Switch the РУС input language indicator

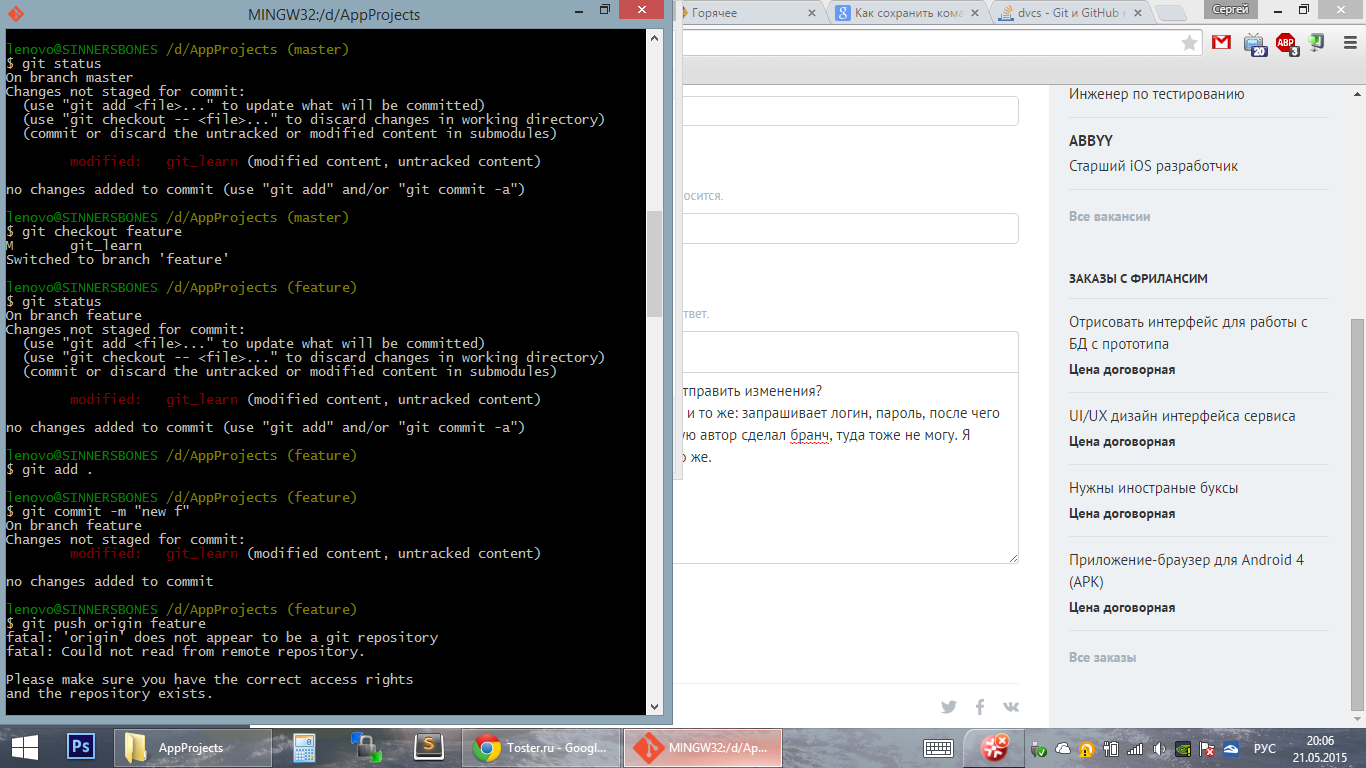pos(1265,748)
